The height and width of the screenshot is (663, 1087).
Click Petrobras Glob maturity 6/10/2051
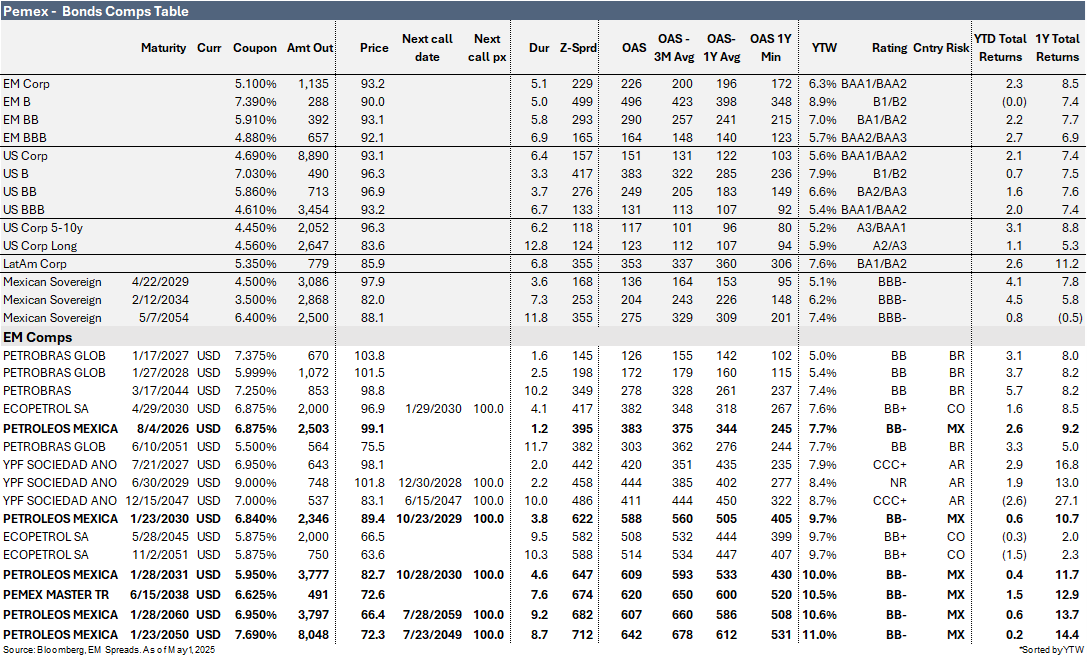coord(160,447)
